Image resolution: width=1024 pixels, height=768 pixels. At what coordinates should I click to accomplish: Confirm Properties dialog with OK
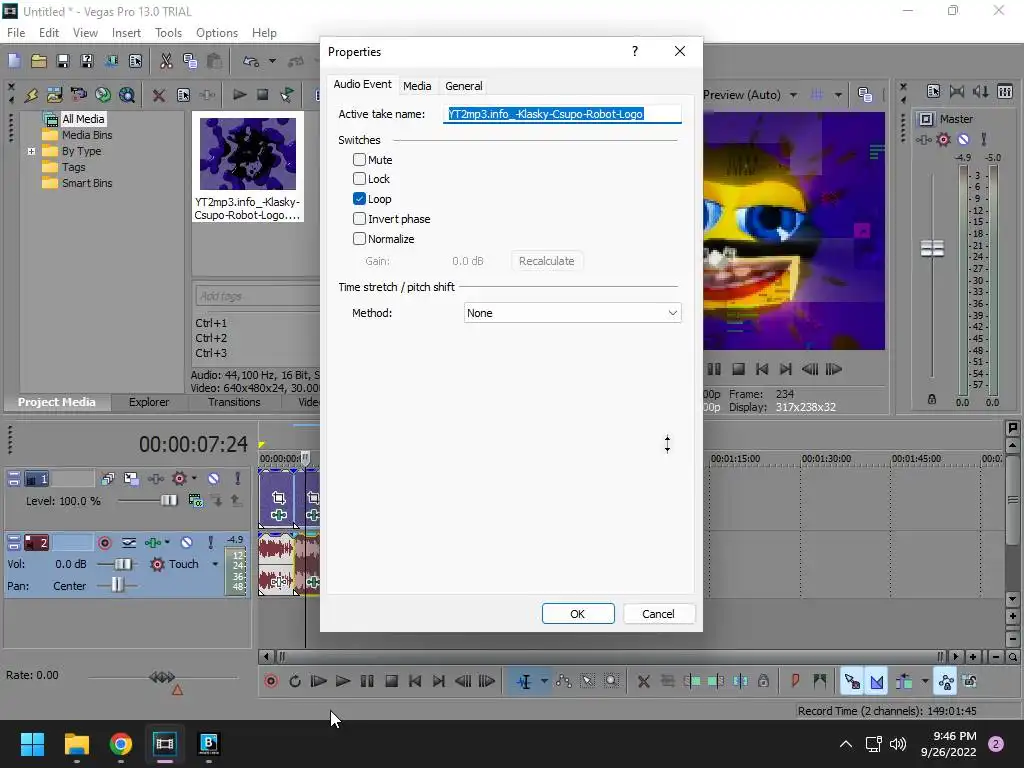click(578, 614)
